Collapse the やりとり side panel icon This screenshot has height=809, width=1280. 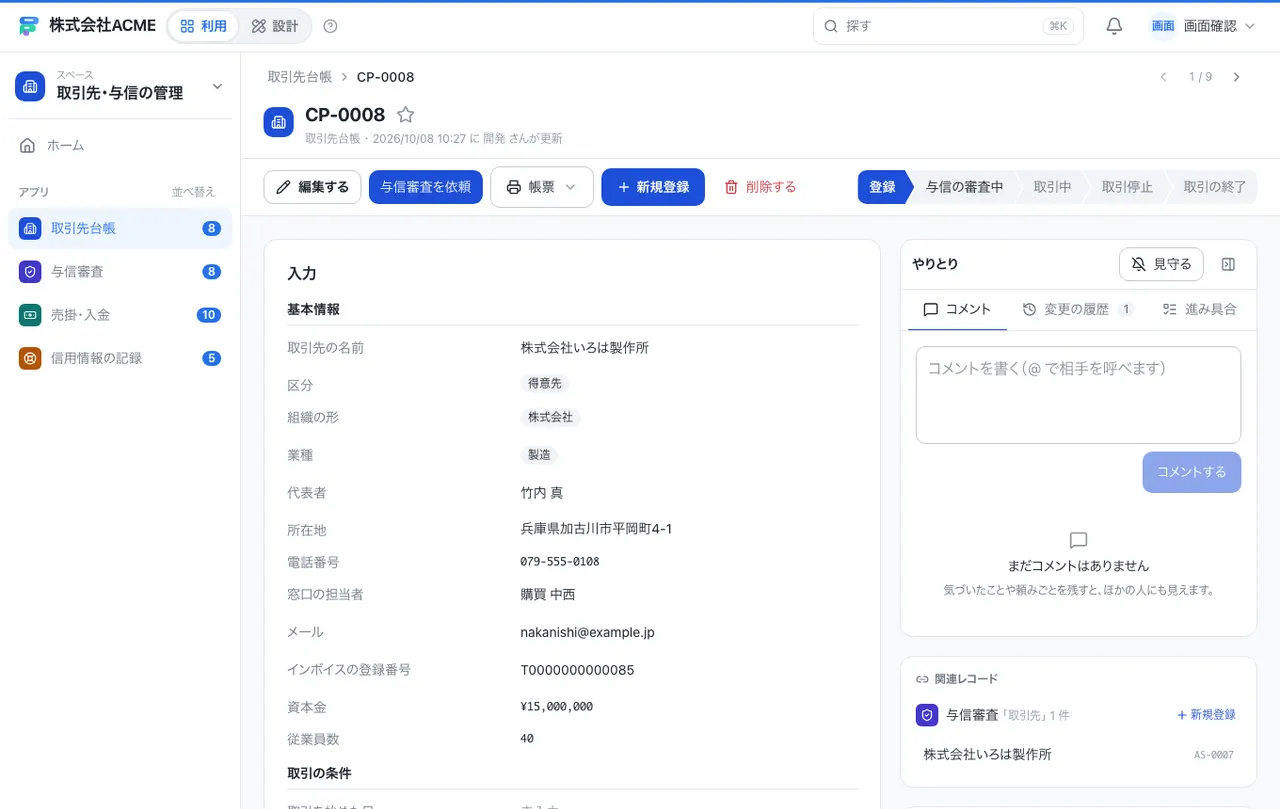[1229, 264]
